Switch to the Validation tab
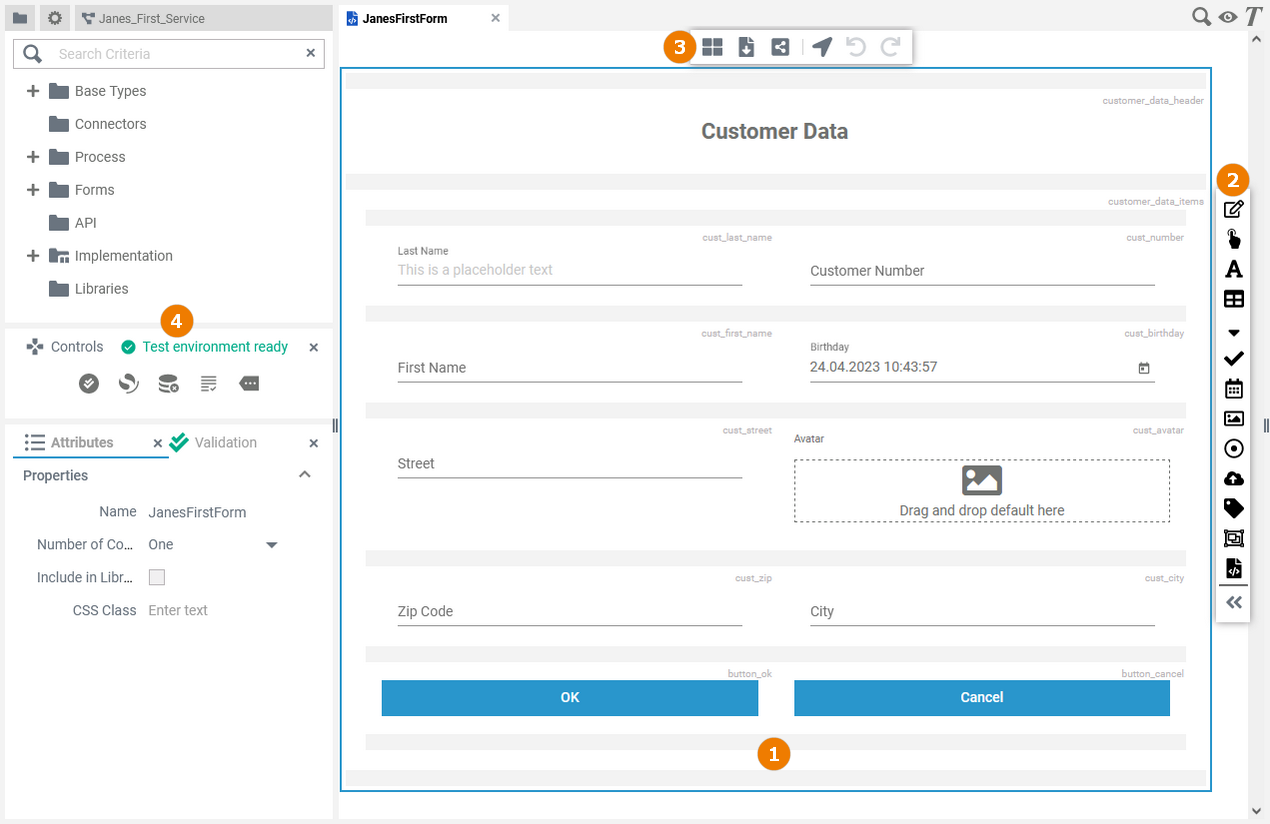The height and width of the screenshot is (824, 1270). 225,443
